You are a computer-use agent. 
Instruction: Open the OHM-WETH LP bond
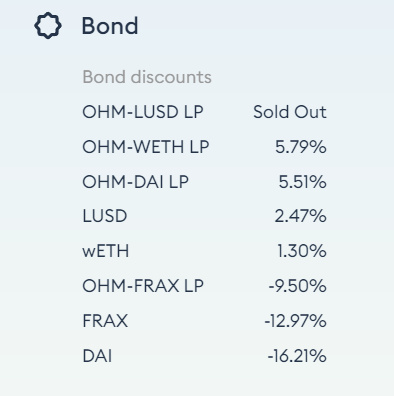[x=204, y=147]
